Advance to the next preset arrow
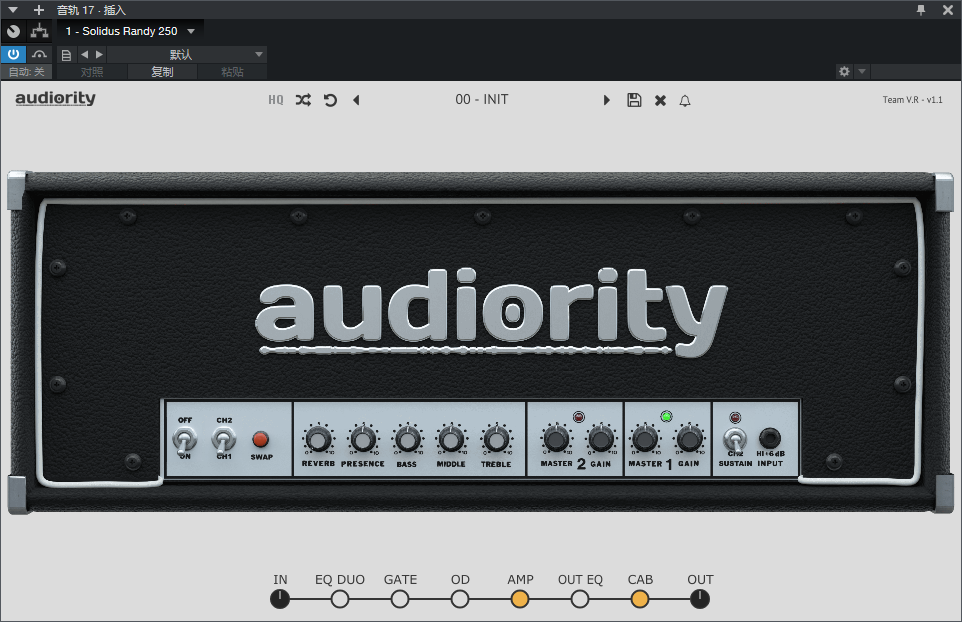This screenshot has height=622, width=962. pyautogui.click(x=606, y=100)
